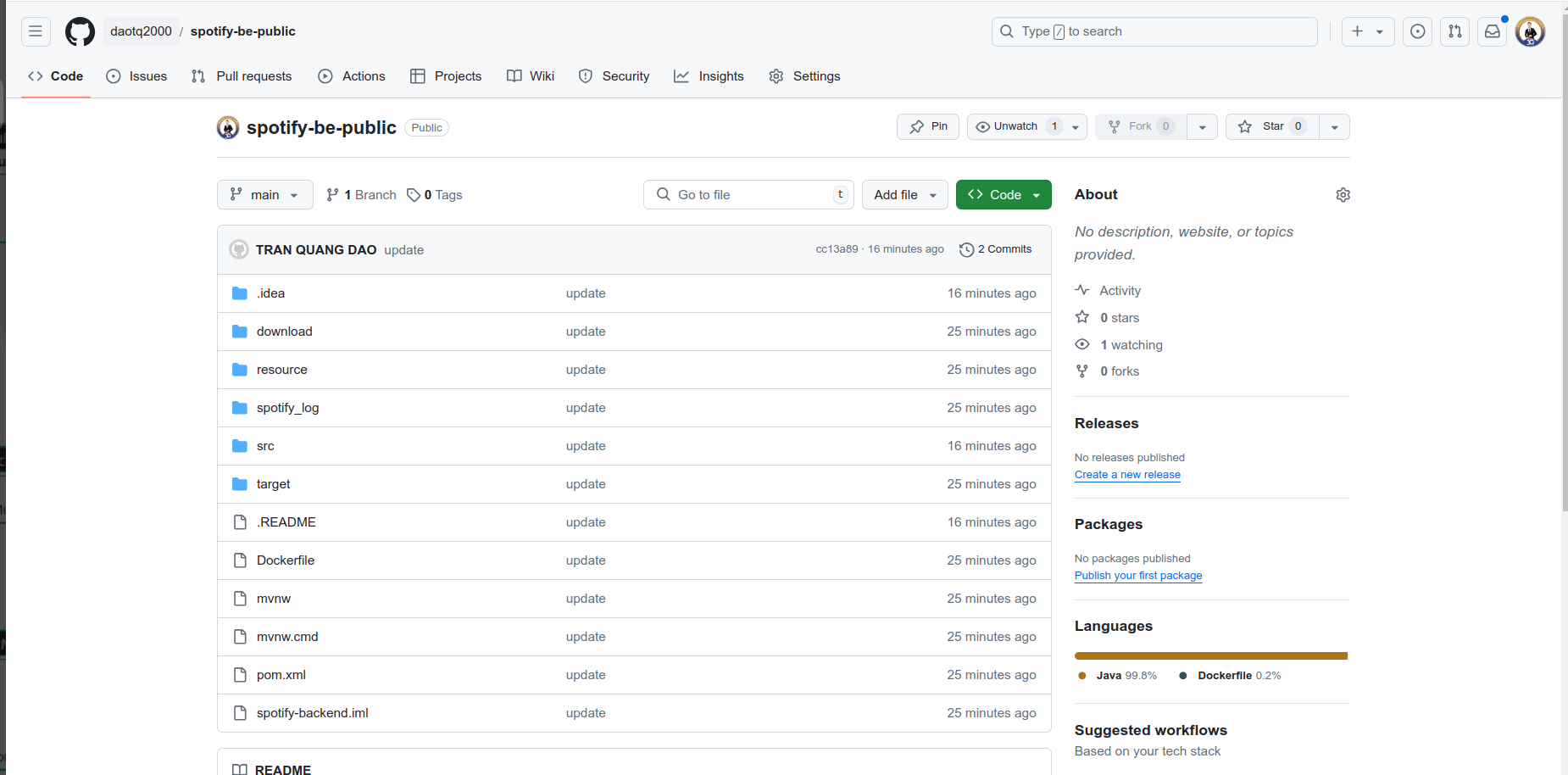1568x775 pixels.
Task: Open spotify-backend.iml file
Action: [x=313, y=713]
